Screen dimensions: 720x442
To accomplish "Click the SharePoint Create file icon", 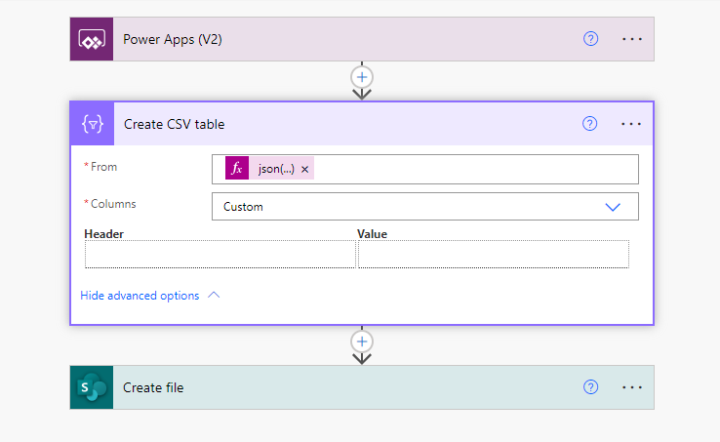I will [91, 387].
